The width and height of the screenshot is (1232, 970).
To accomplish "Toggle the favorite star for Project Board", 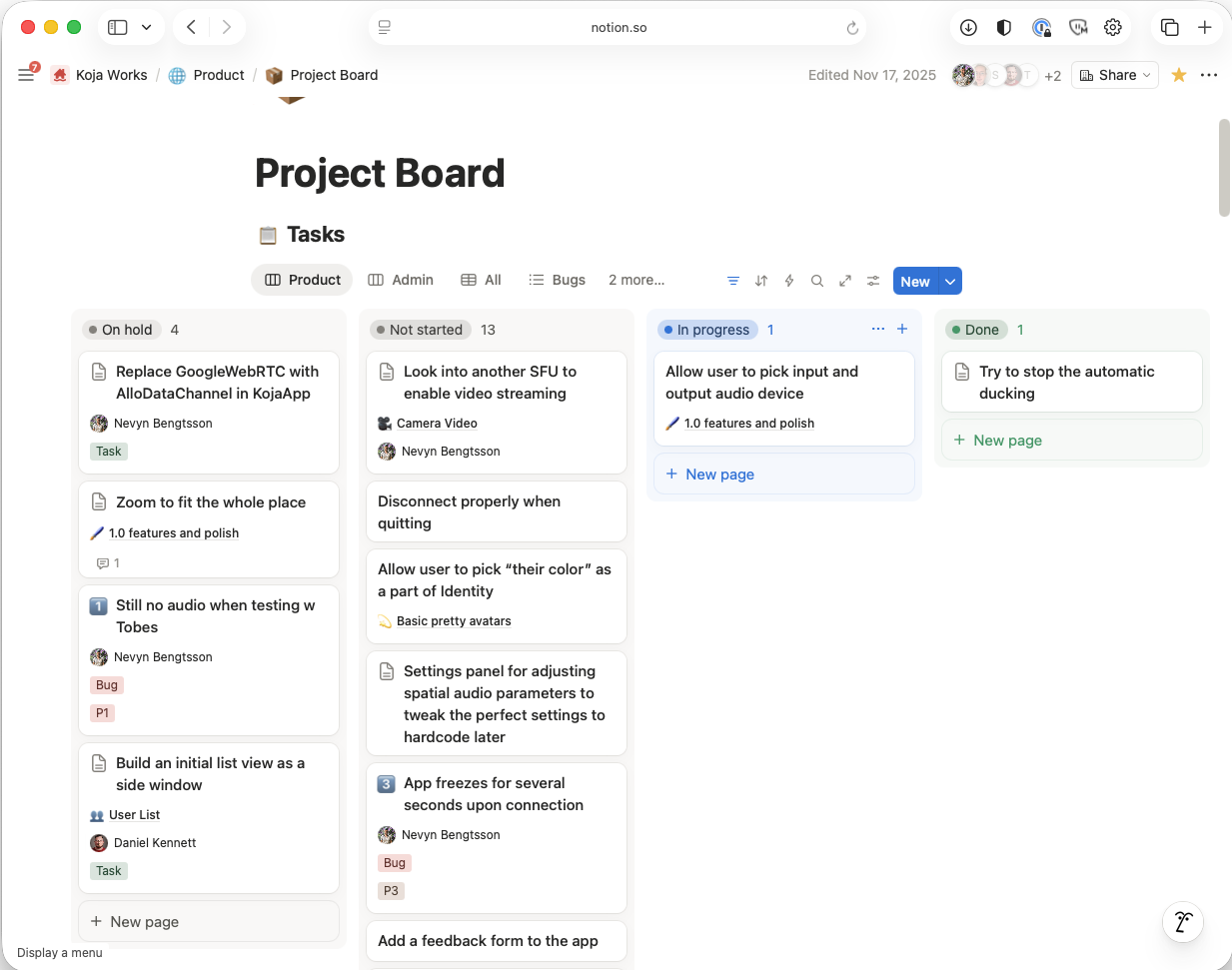I will 1178,74.
